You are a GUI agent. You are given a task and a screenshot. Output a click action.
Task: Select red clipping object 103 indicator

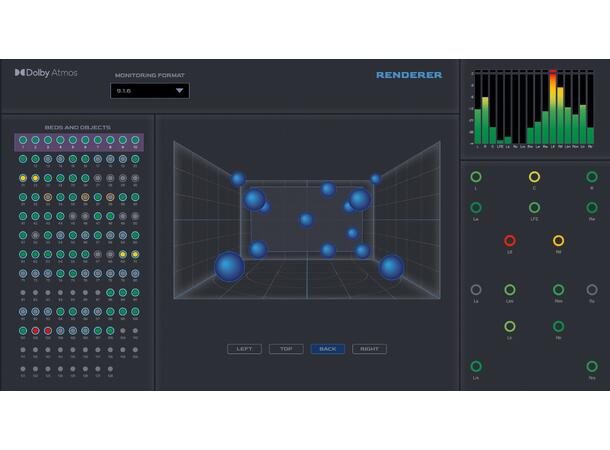point(48,331)
